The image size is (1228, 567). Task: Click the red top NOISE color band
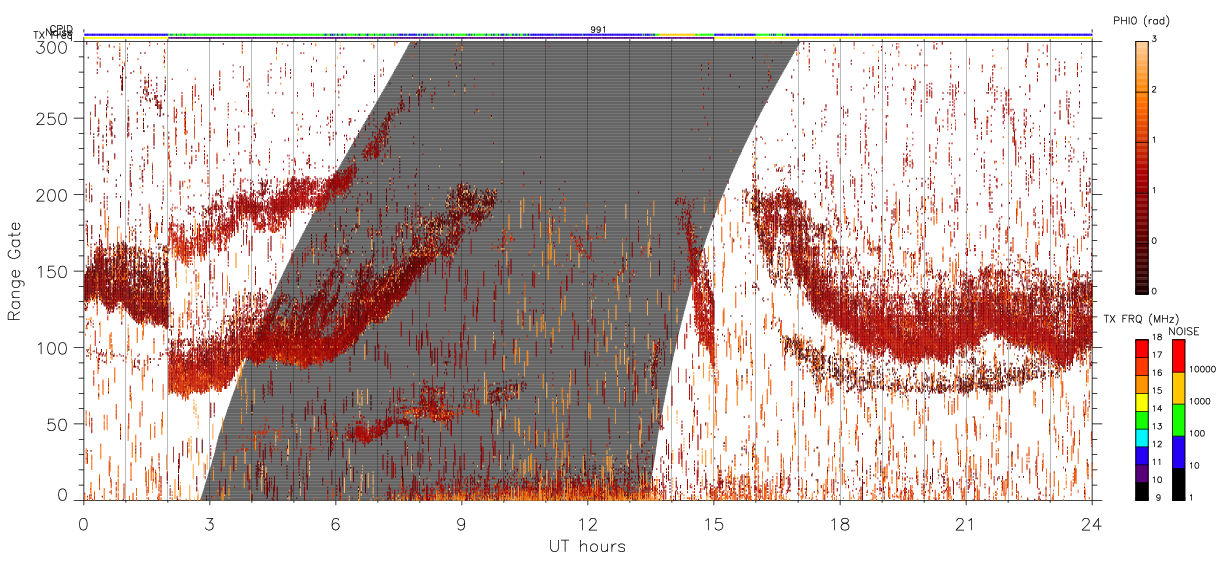point(1178,355)
